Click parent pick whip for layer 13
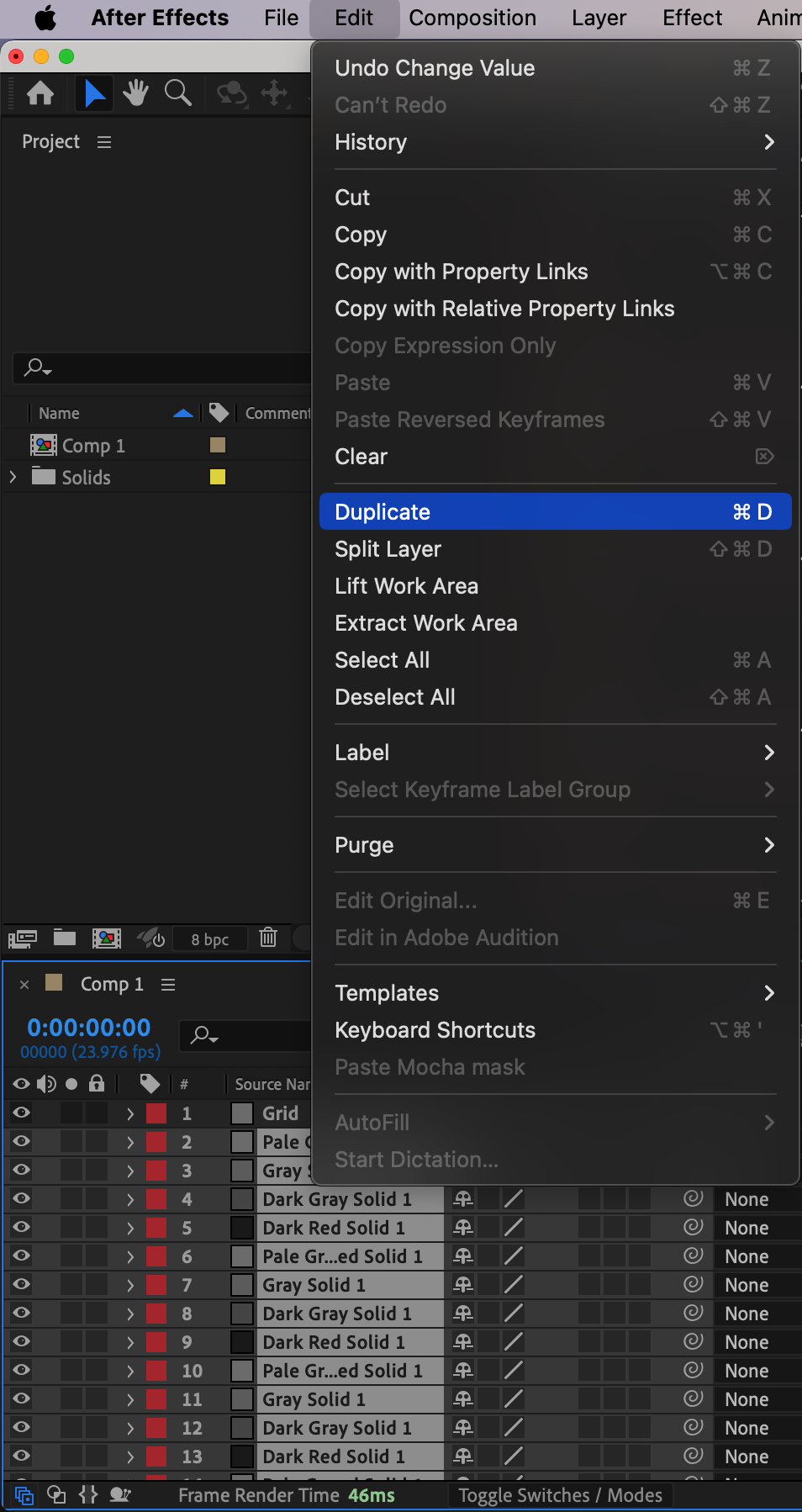The height and width of the screenshot is (1512, 802). (x=694, y=1456)
